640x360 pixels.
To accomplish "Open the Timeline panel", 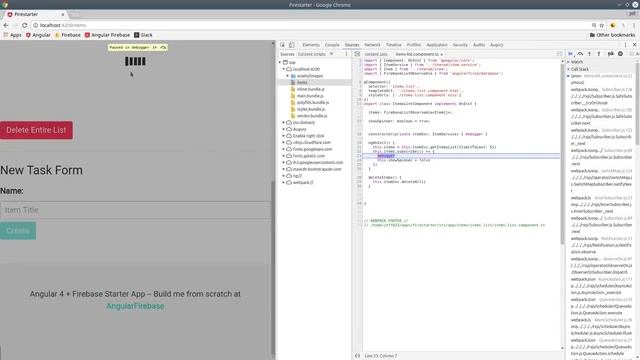I will [x=393, y=45].
